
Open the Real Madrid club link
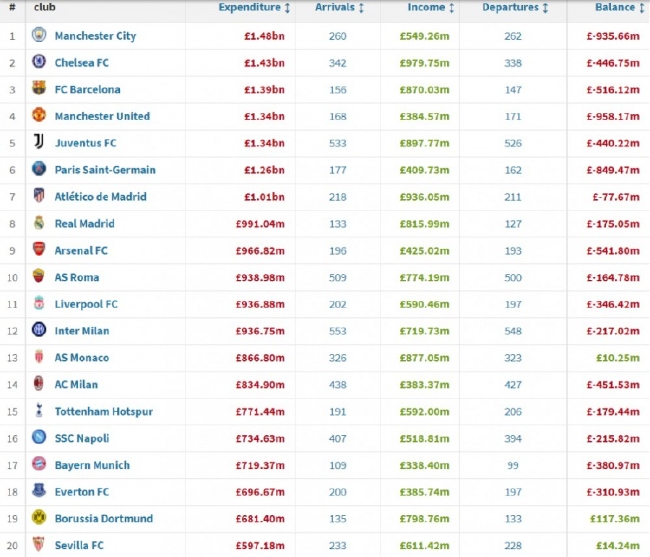pos(84,223)
